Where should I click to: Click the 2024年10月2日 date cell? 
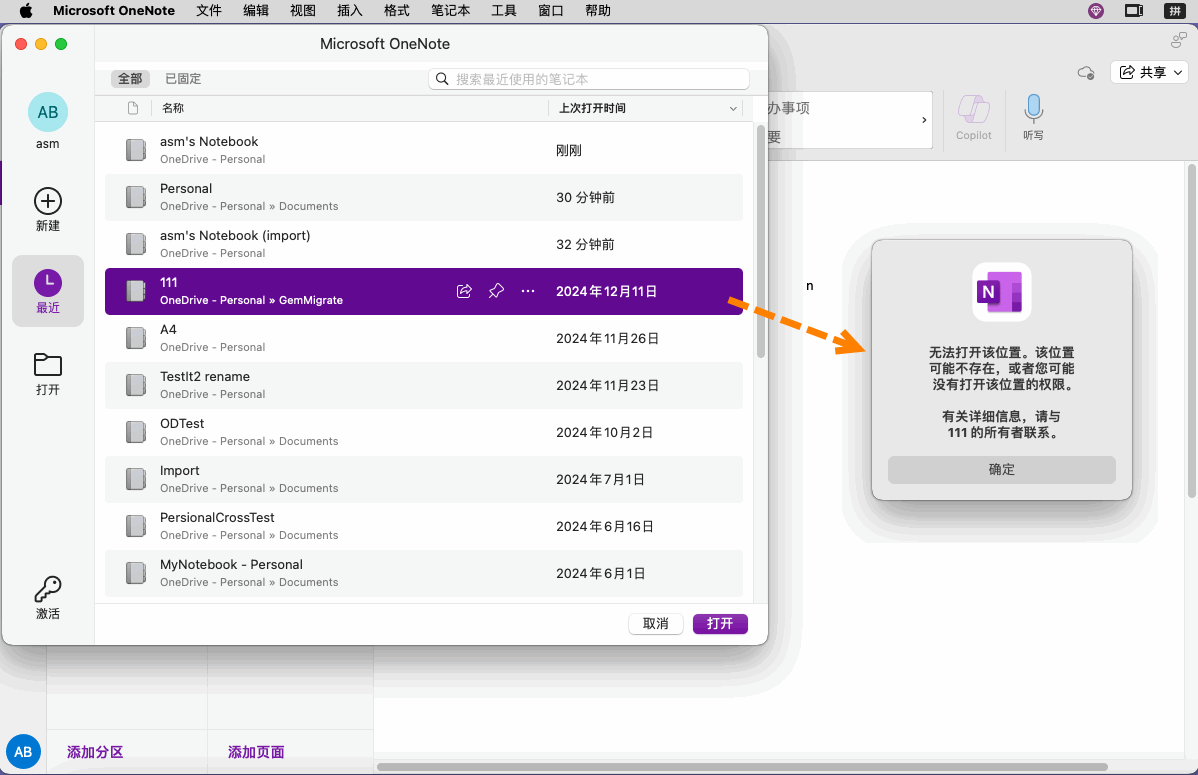[604, 433]
